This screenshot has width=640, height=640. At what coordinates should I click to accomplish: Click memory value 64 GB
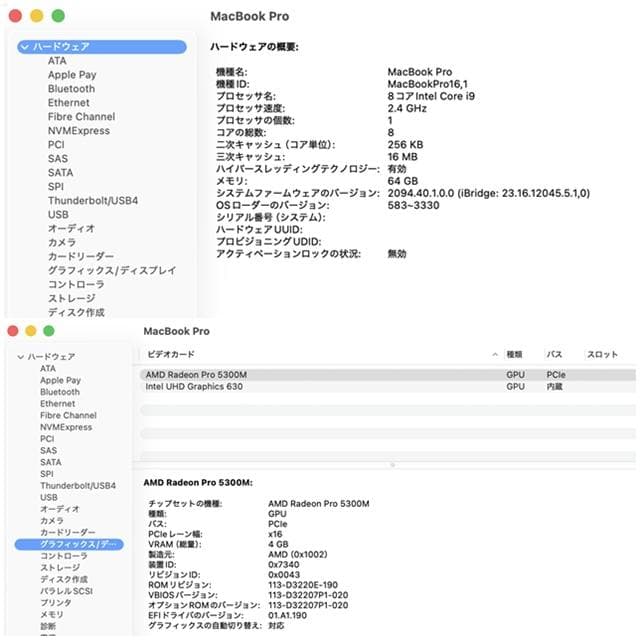[402, 181]
